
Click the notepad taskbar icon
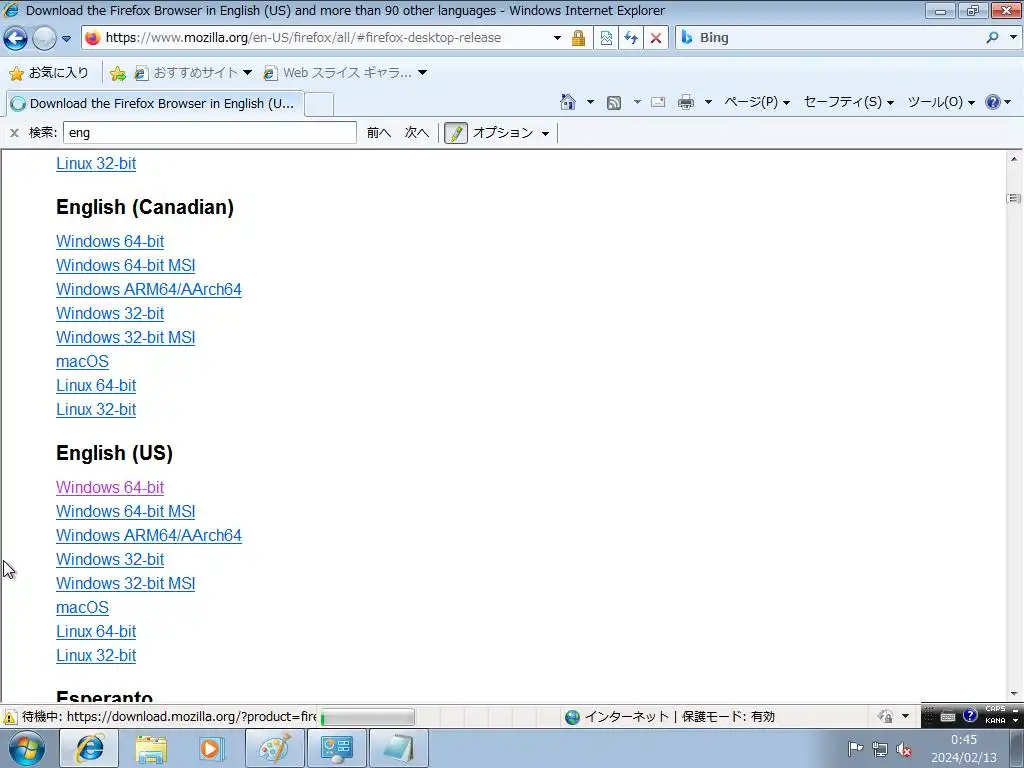click(398, 748)
